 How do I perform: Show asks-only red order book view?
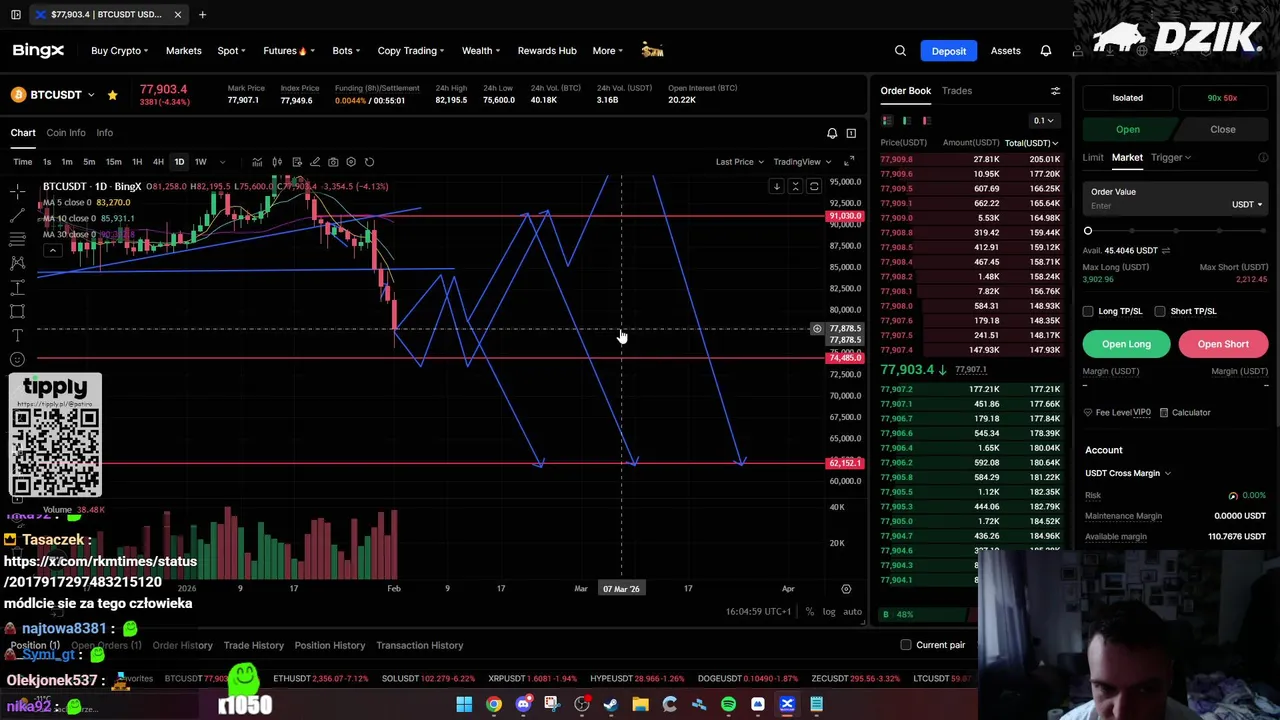point(926,121)
